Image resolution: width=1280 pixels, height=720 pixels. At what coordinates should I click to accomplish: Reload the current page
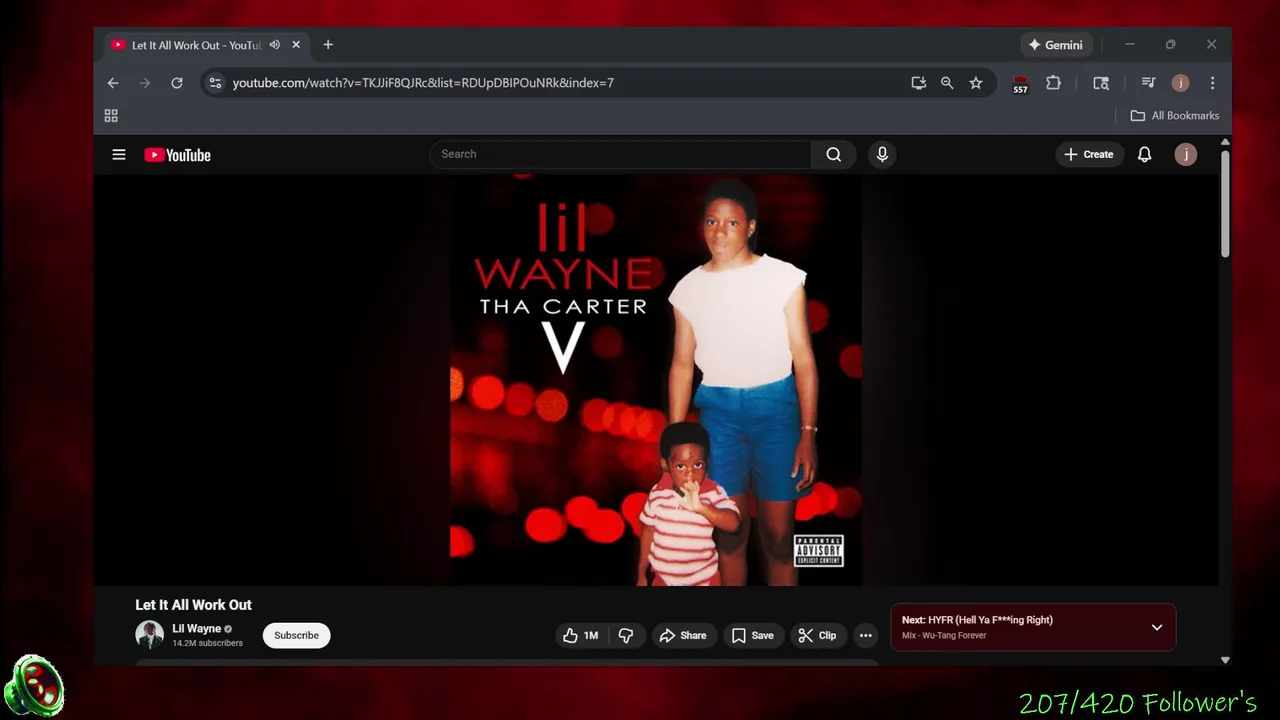177,83
